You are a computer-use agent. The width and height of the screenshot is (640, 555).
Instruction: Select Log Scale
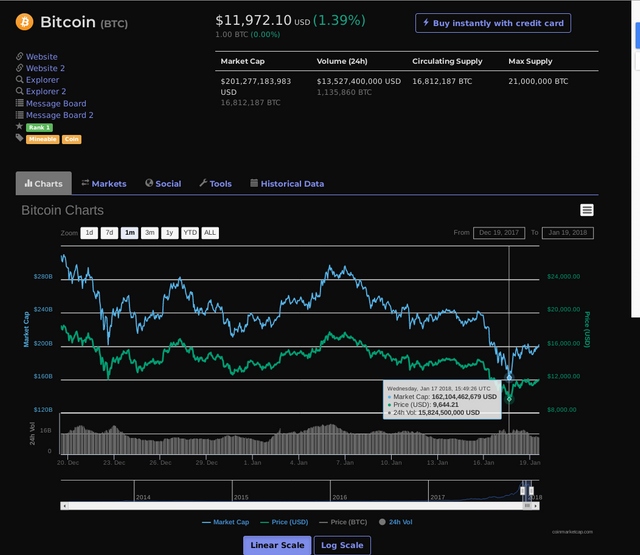342,545
